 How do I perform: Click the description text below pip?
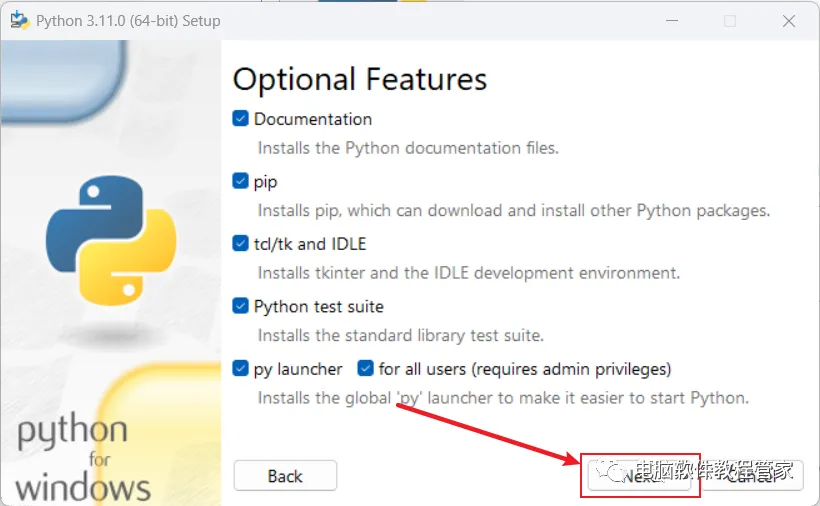514,211
